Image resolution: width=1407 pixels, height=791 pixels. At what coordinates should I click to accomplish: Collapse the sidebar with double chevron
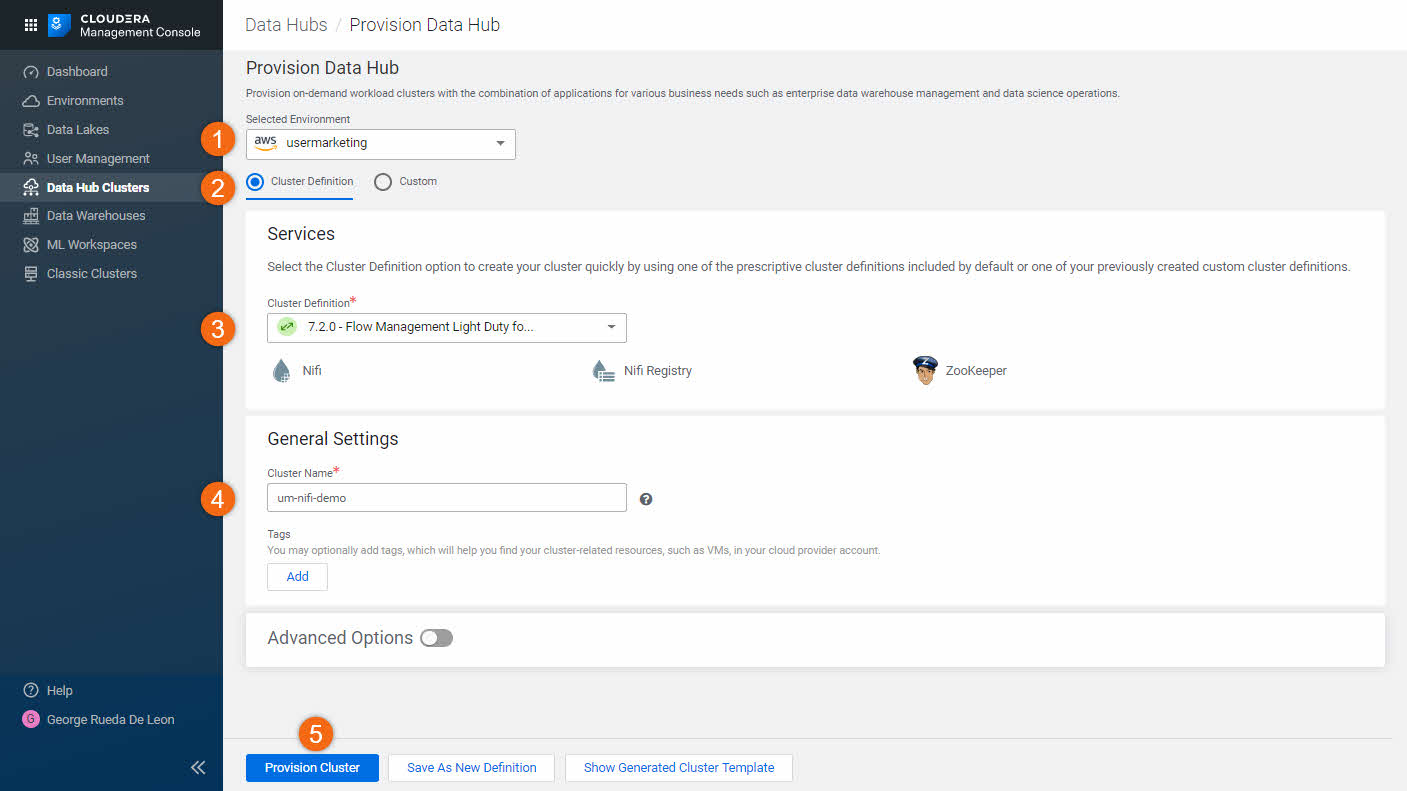click(198, 767)
